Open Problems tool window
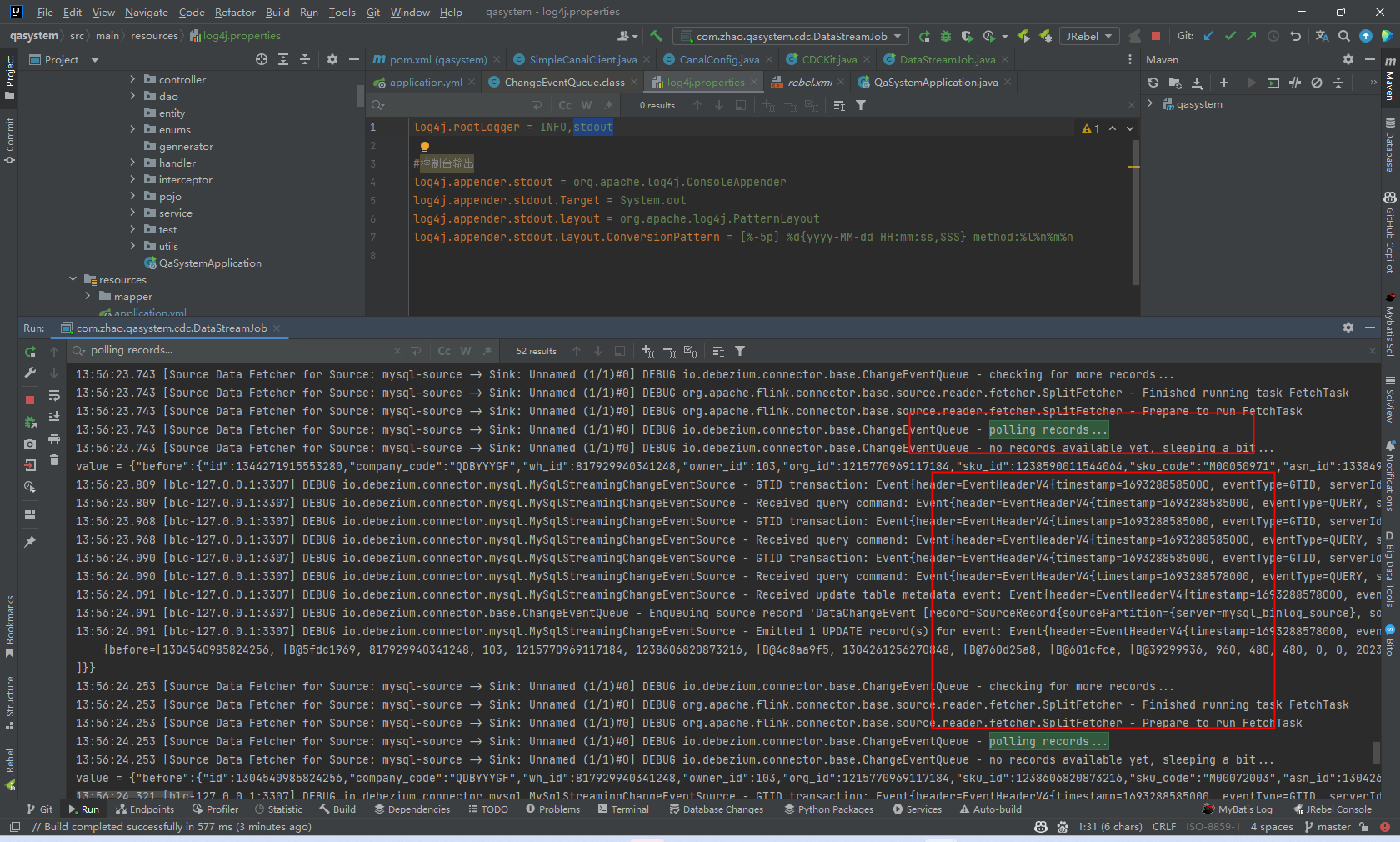The image size is (1400, 842). (x=552, y=809)
